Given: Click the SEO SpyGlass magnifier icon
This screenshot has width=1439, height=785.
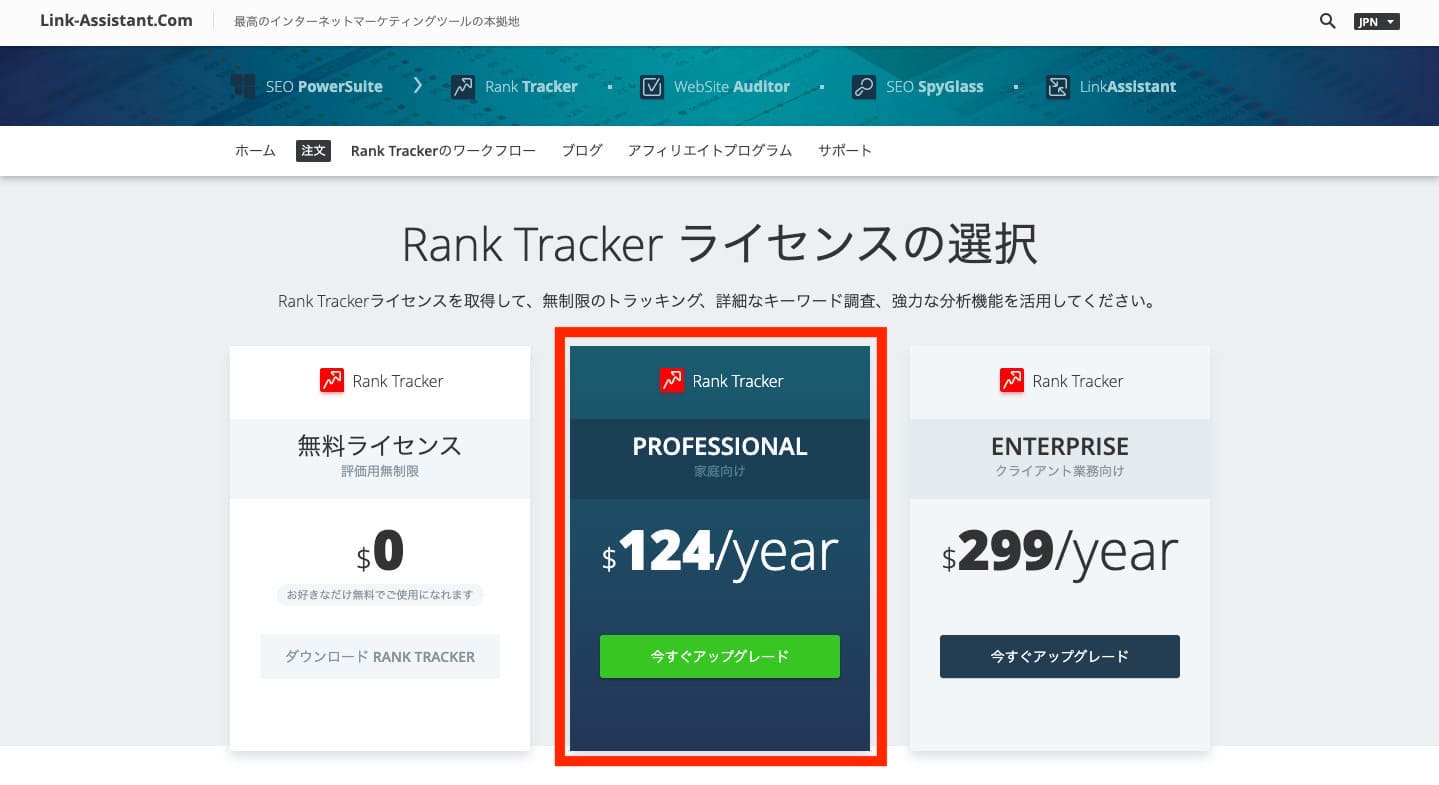Looking at the screenshot, I should [x=864, y=87].
